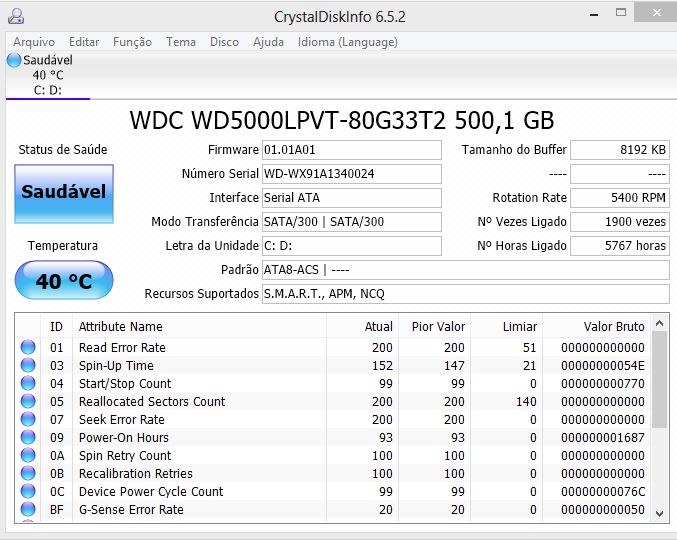Click status orb for Read Error Rate row
Image resolution: width=677 pixels, height=540 pixels.
pos(28,347)
